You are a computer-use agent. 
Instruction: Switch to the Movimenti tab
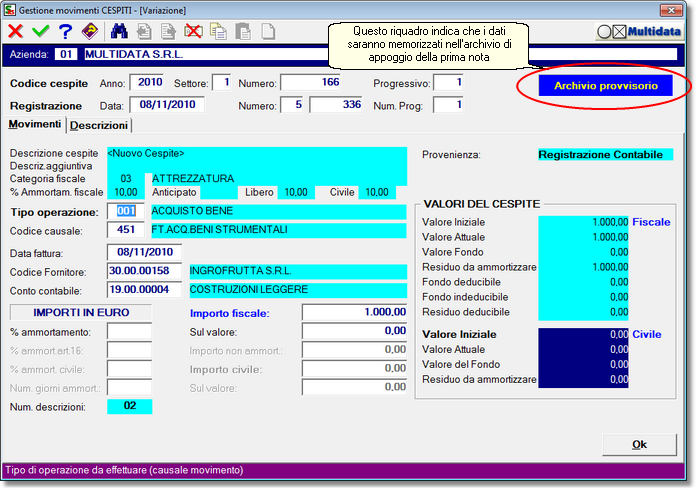[35, 124]
